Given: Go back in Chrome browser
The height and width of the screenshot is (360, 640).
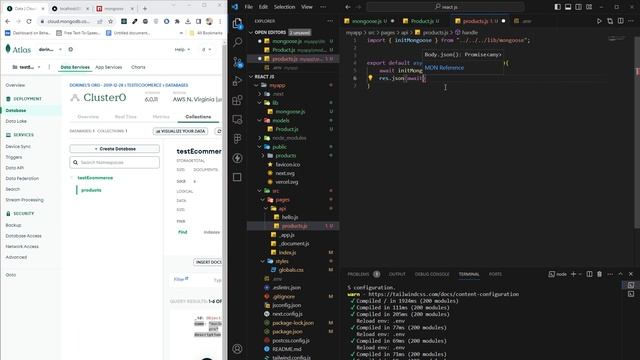Looking at the screenshot, I should click(x=8, y=21).
